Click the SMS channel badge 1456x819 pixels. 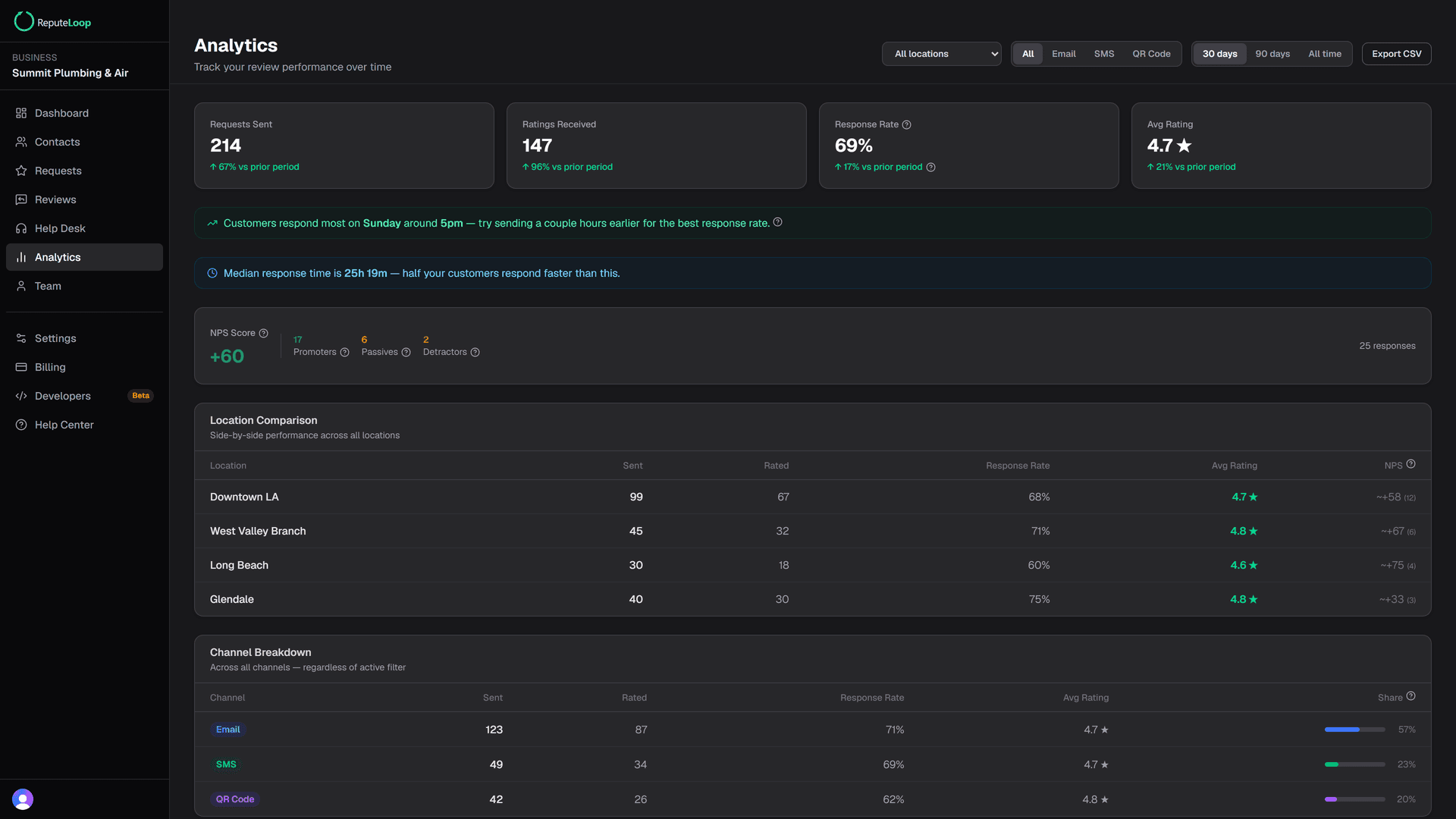(x=226, y=764)
